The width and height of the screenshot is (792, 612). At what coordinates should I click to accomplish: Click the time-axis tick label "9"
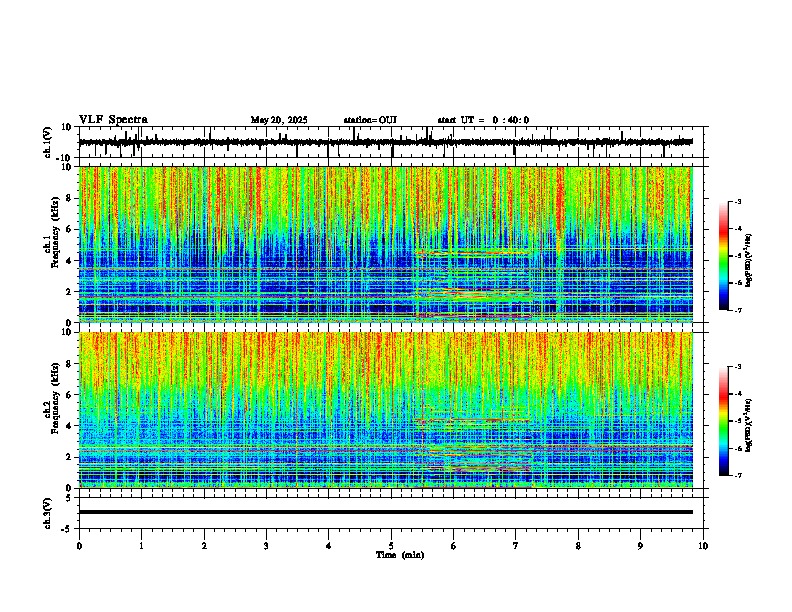click(640, 546)
